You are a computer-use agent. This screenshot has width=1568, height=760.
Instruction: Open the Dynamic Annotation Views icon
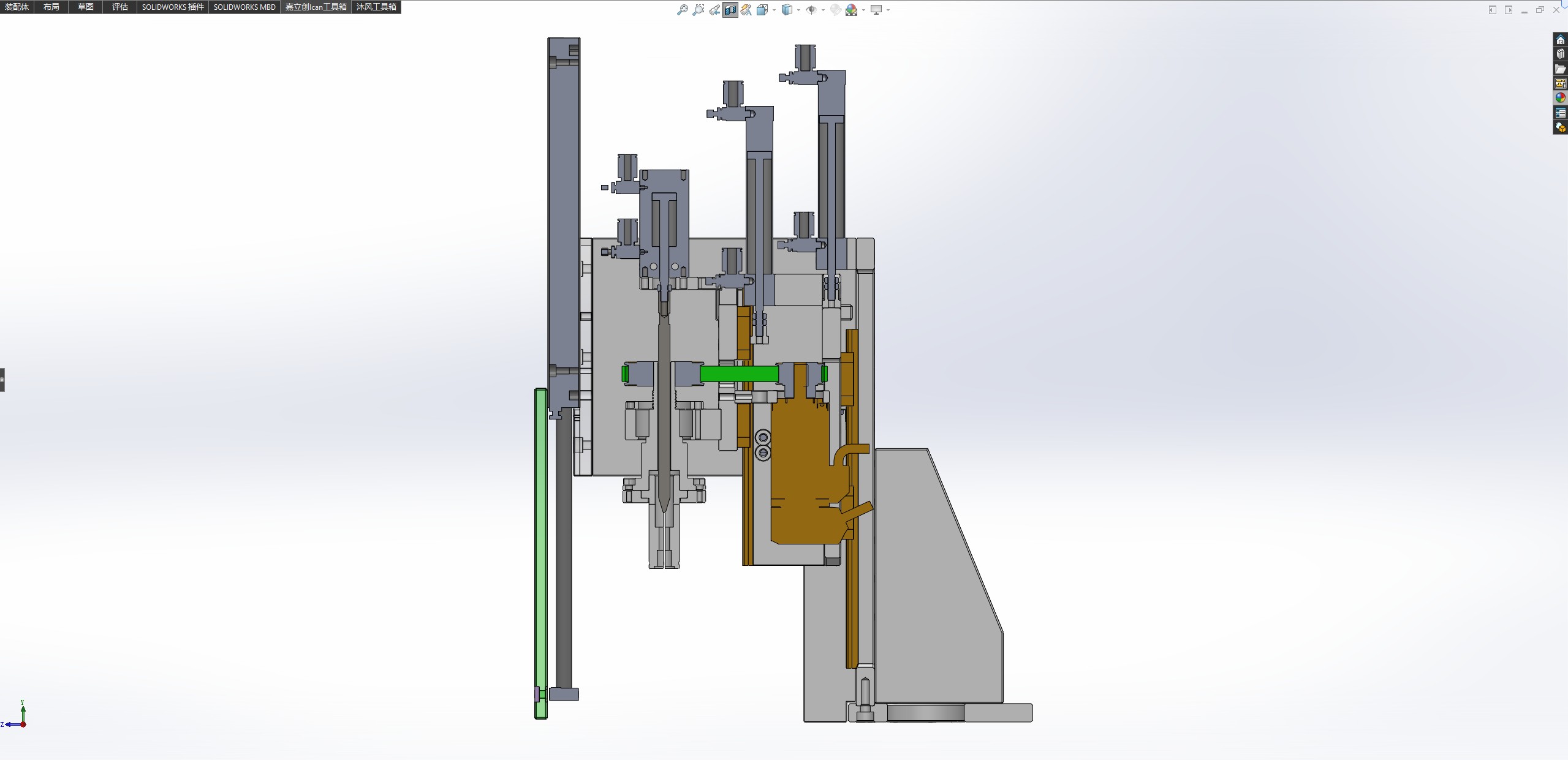746,10
